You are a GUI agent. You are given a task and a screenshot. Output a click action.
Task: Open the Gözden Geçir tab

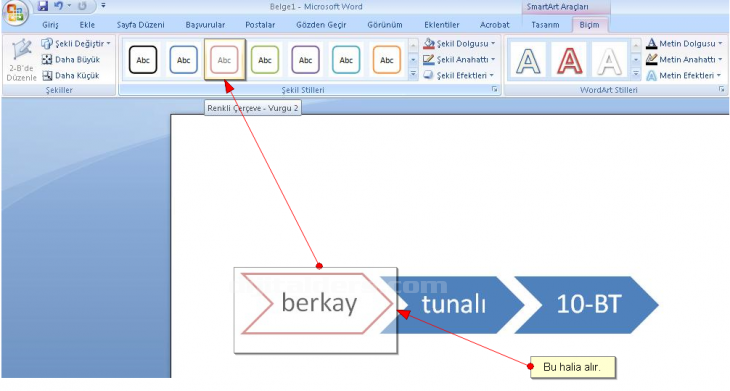(x=321, y=25)
